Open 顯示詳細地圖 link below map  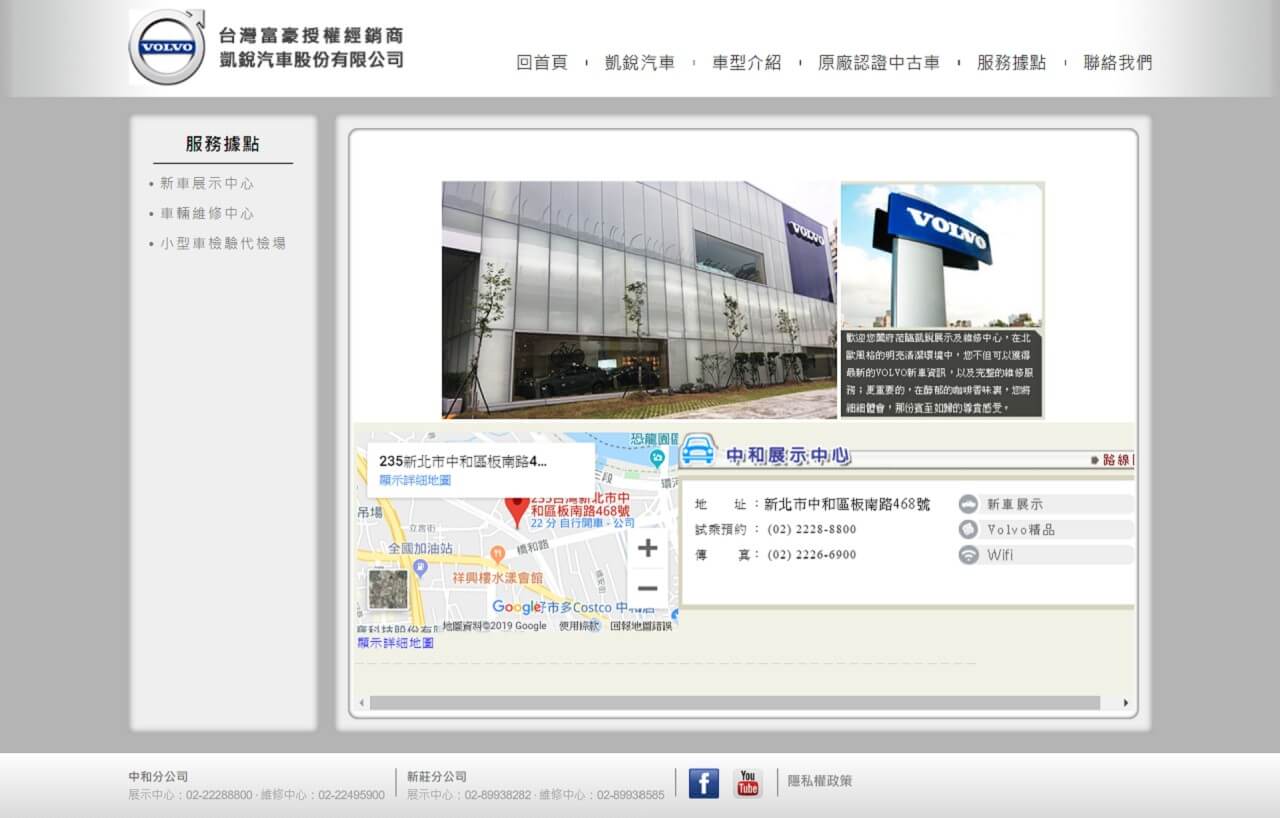tap(396, 643)
